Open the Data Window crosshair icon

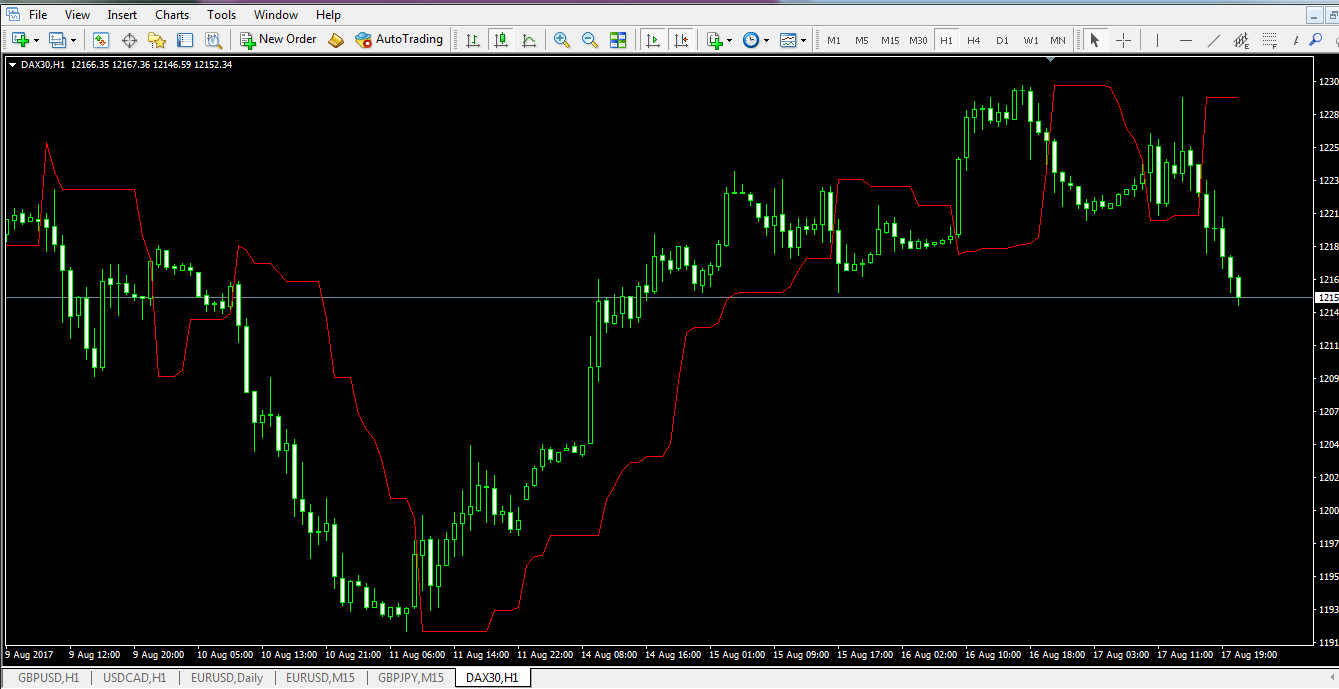(129, 40)
